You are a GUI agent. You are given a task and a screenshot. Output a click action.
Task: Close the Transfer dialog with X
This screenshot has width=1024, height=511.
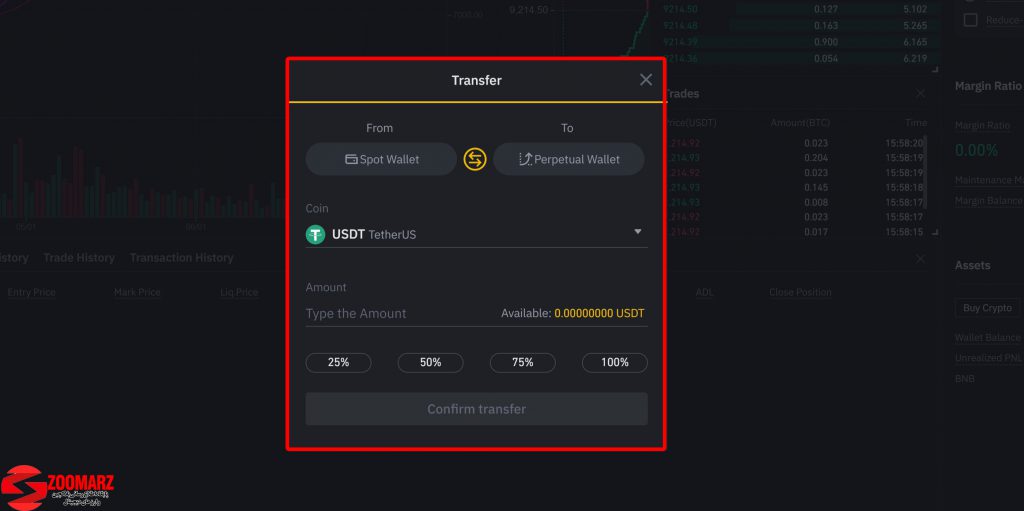pos(646,80)
